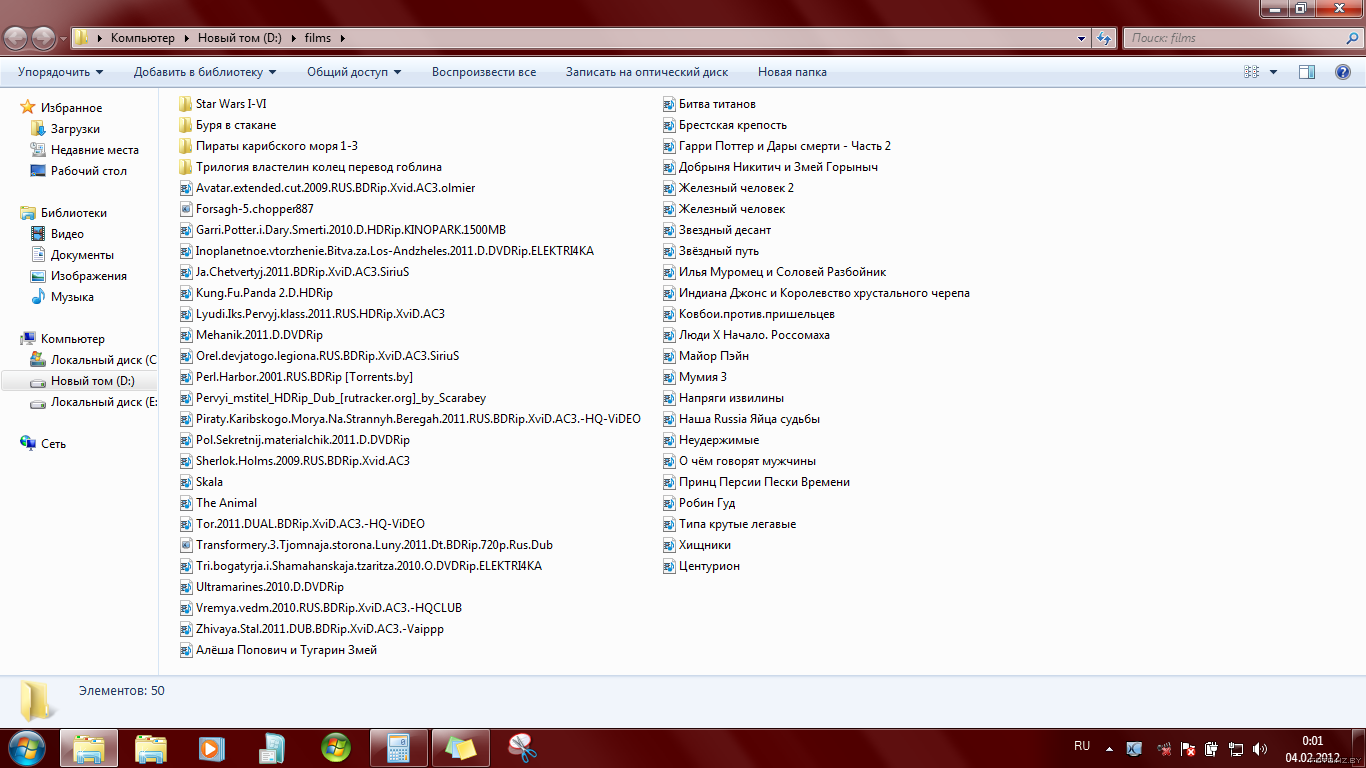
Task: Show hidden tray icons arrow
Action: [1109, 748]
